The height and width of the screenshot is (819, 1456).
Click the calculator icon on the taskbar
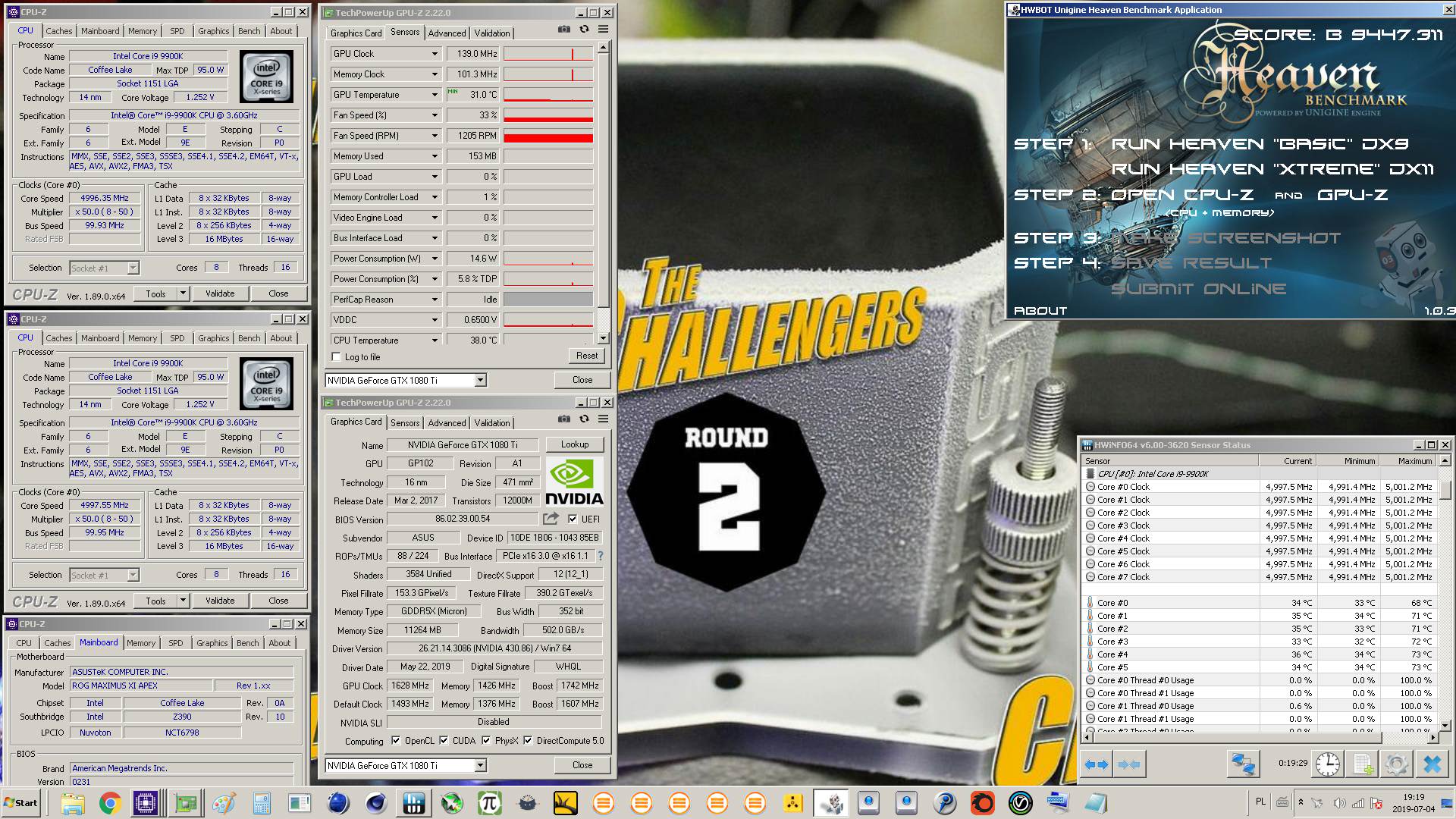tap(262, 803)
